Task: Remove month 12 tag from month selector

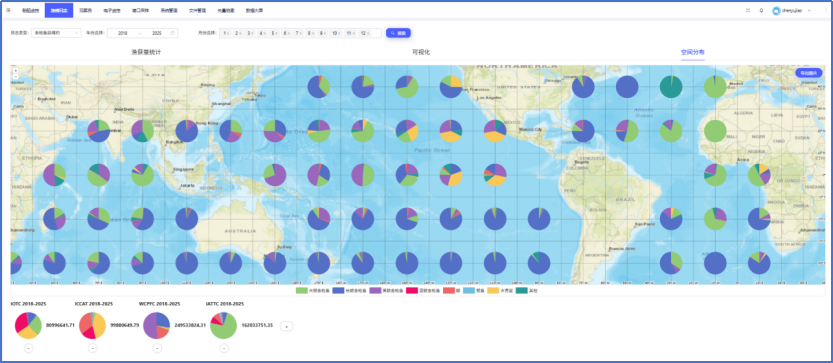Action: click(367, 33)
